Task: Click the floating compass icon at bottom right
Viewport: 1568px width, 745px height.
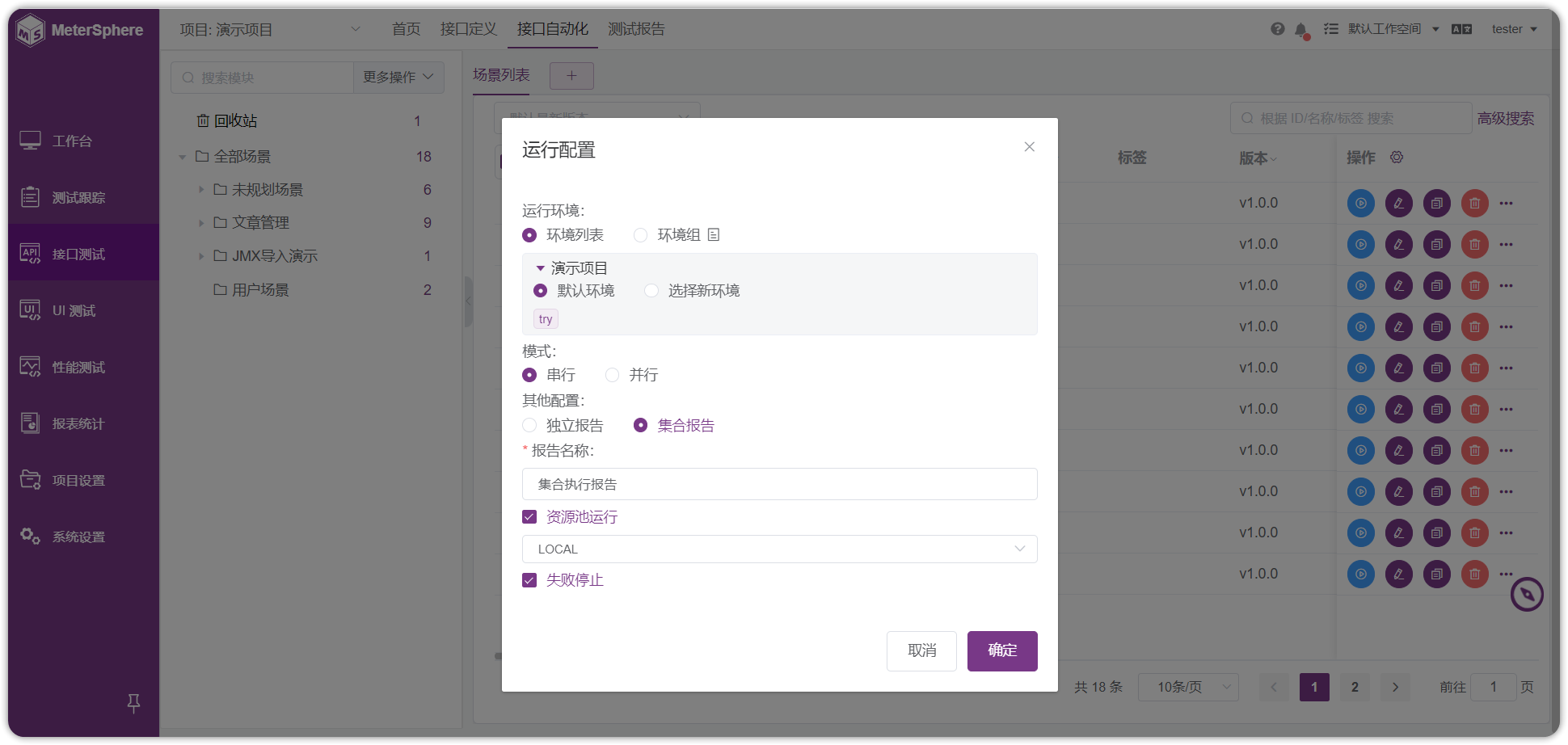Action: [x=1527, y=595]
